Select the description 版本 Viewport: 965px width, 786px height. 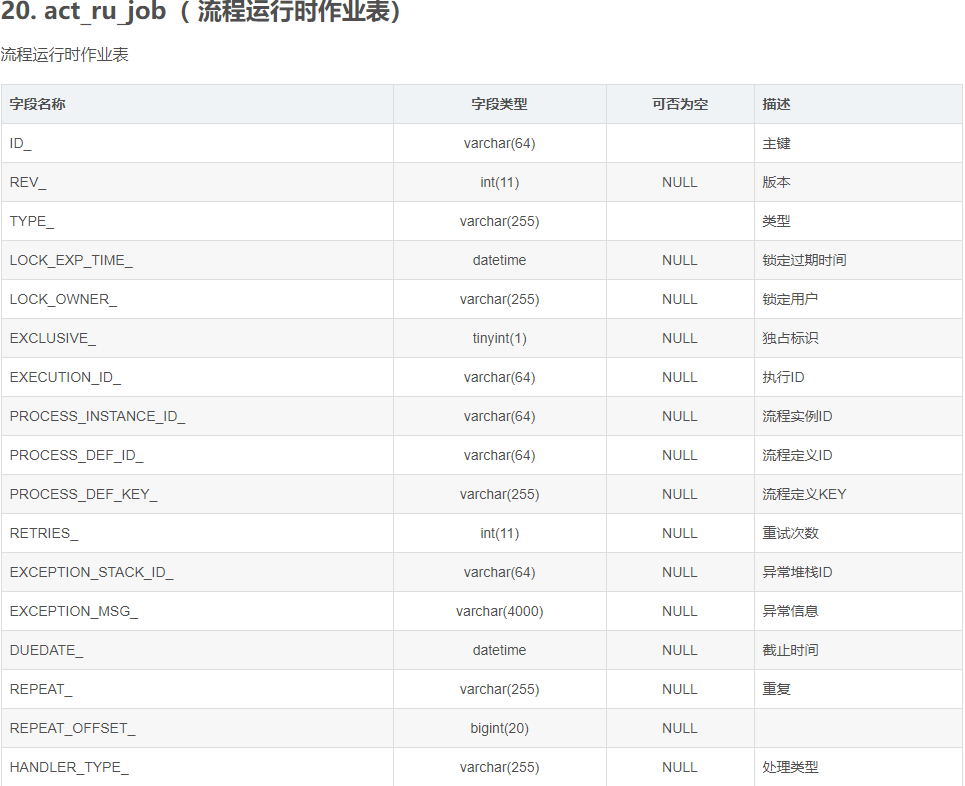pos(776,182)
